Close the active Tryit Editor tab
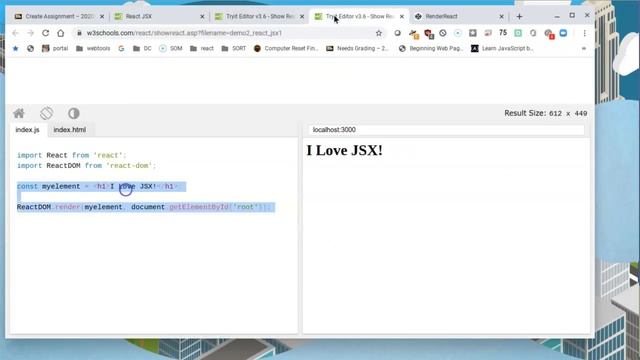The height and width of the screenshot is (360, 640). (x=402, y=17)
